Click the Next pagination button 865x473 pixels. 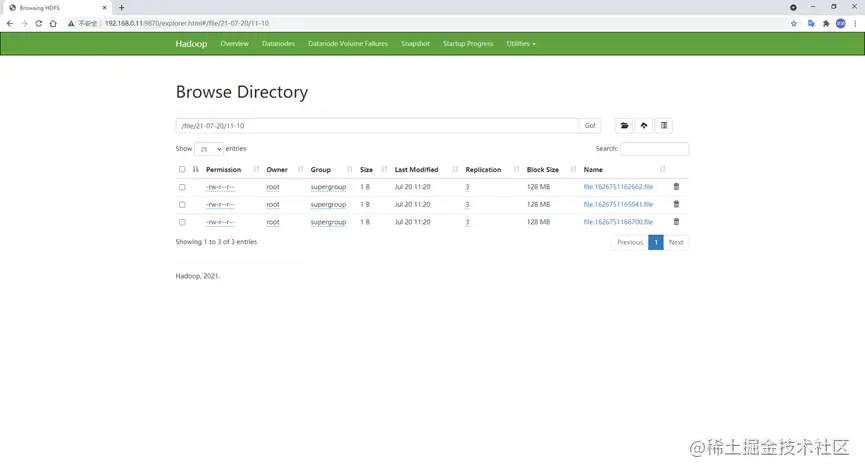(x=676, y=242)
